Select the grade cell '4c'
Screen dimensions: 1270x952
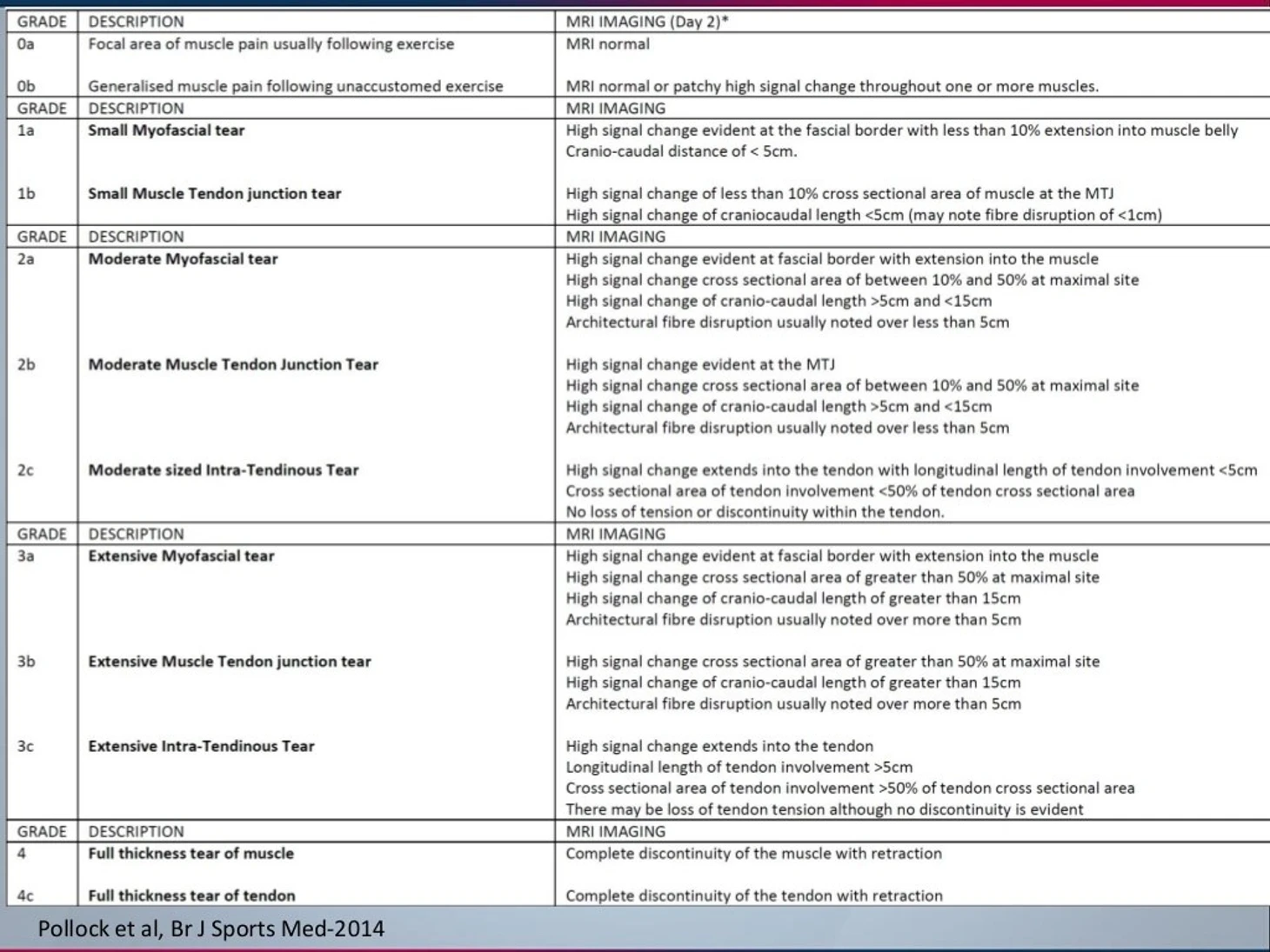click(26, 895)
